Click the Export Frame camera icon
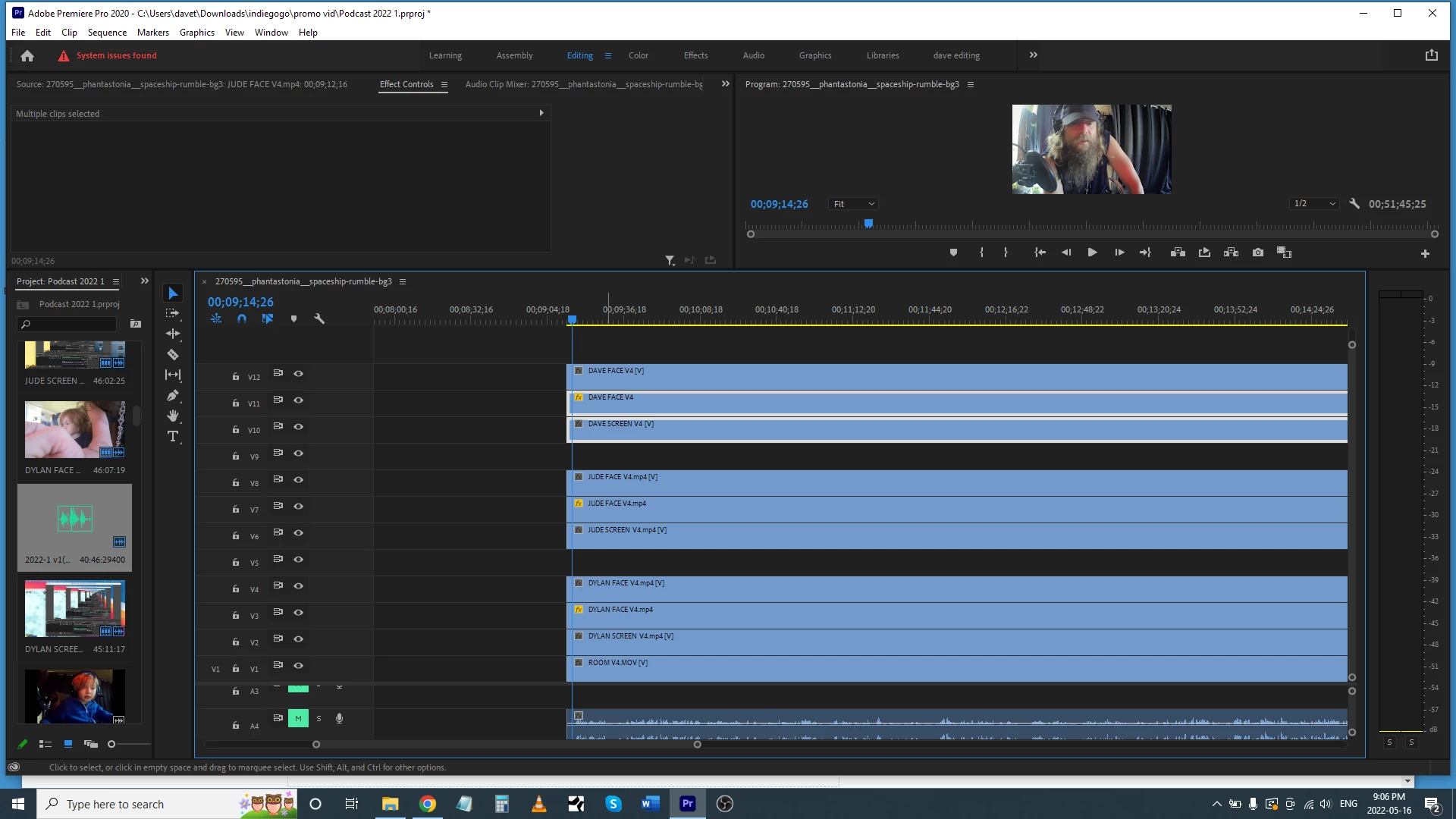The width and height of the screenshot is (1456, 819). (1258, 253)
